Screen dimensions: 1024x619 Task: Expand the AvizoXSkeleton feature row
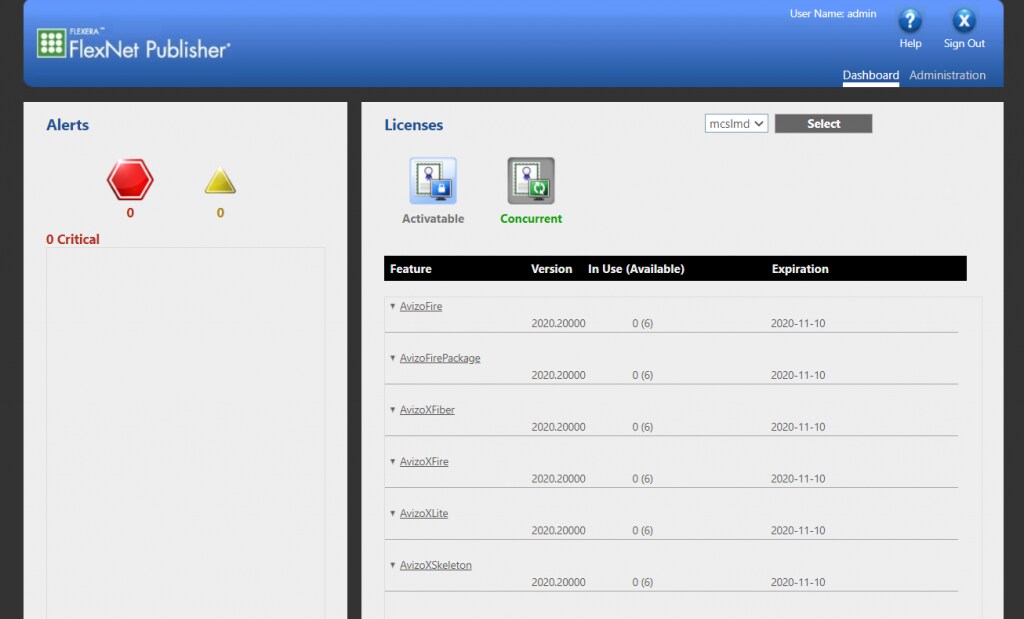click(x=392, y=565)
